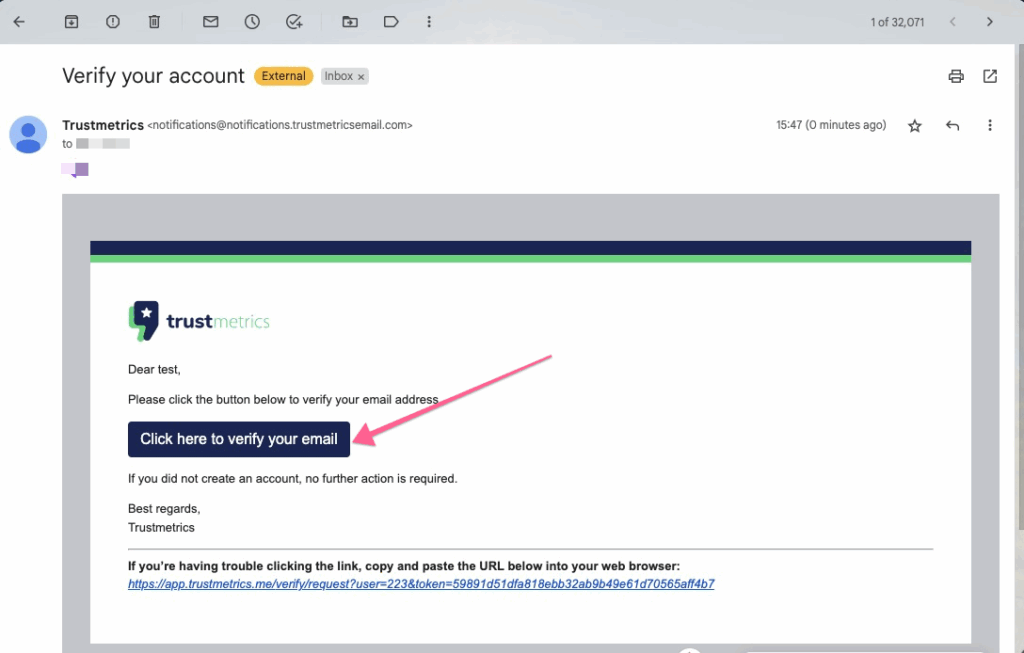Open the email in a new window
Viewport: 1024px width, 653px height.
(990, 76)
